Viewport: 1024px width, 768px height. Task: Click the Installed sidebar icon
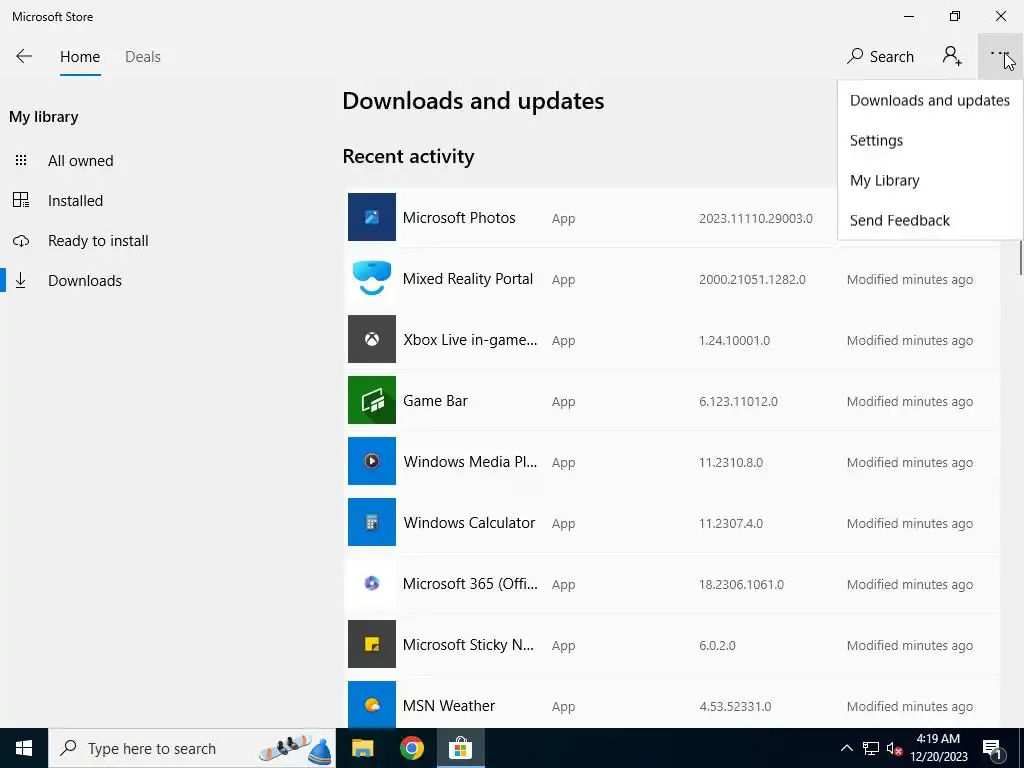pos(21,200)
